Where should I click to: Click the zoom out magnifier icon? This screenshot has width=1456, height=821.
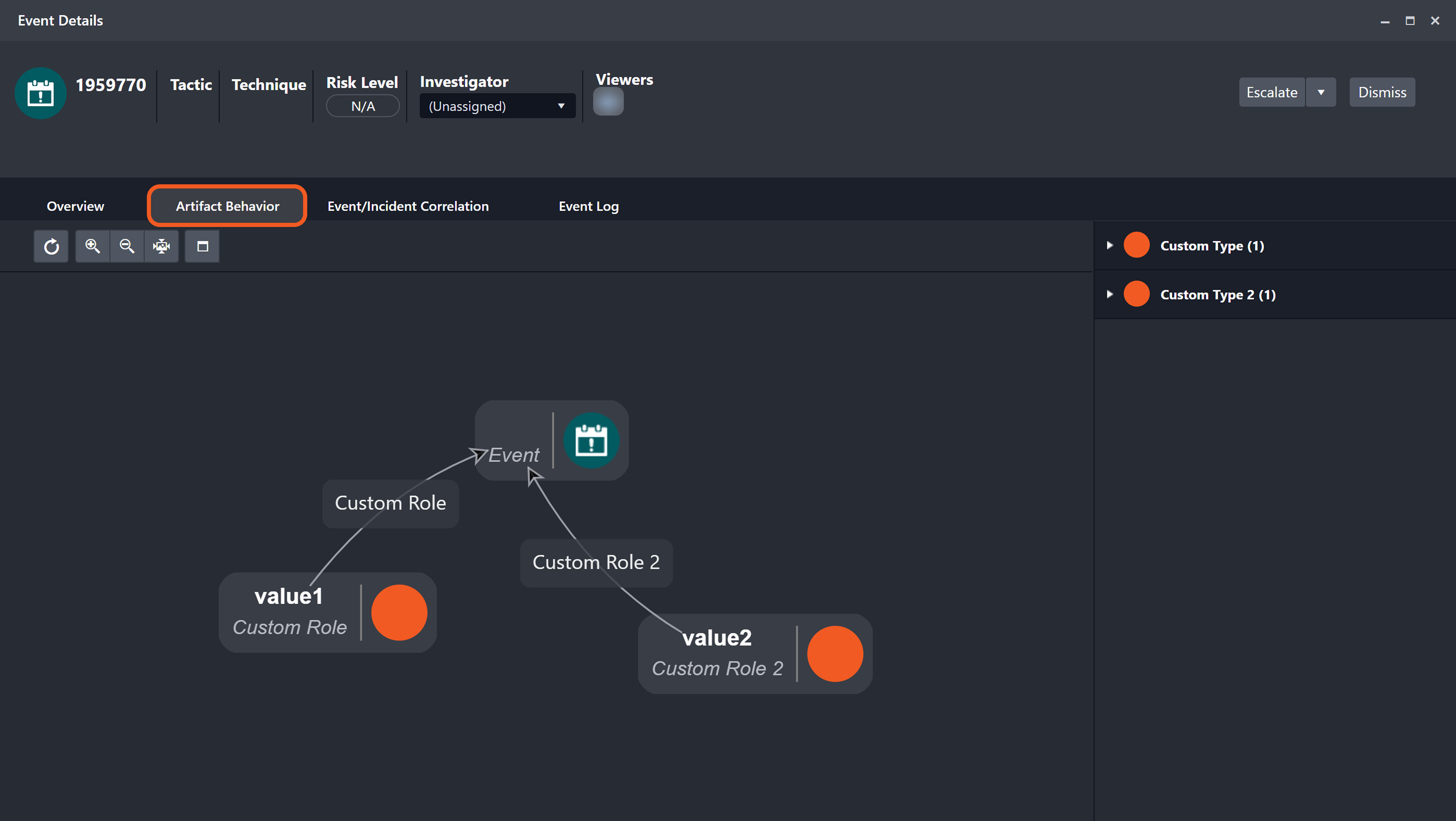tap(127, 246)
